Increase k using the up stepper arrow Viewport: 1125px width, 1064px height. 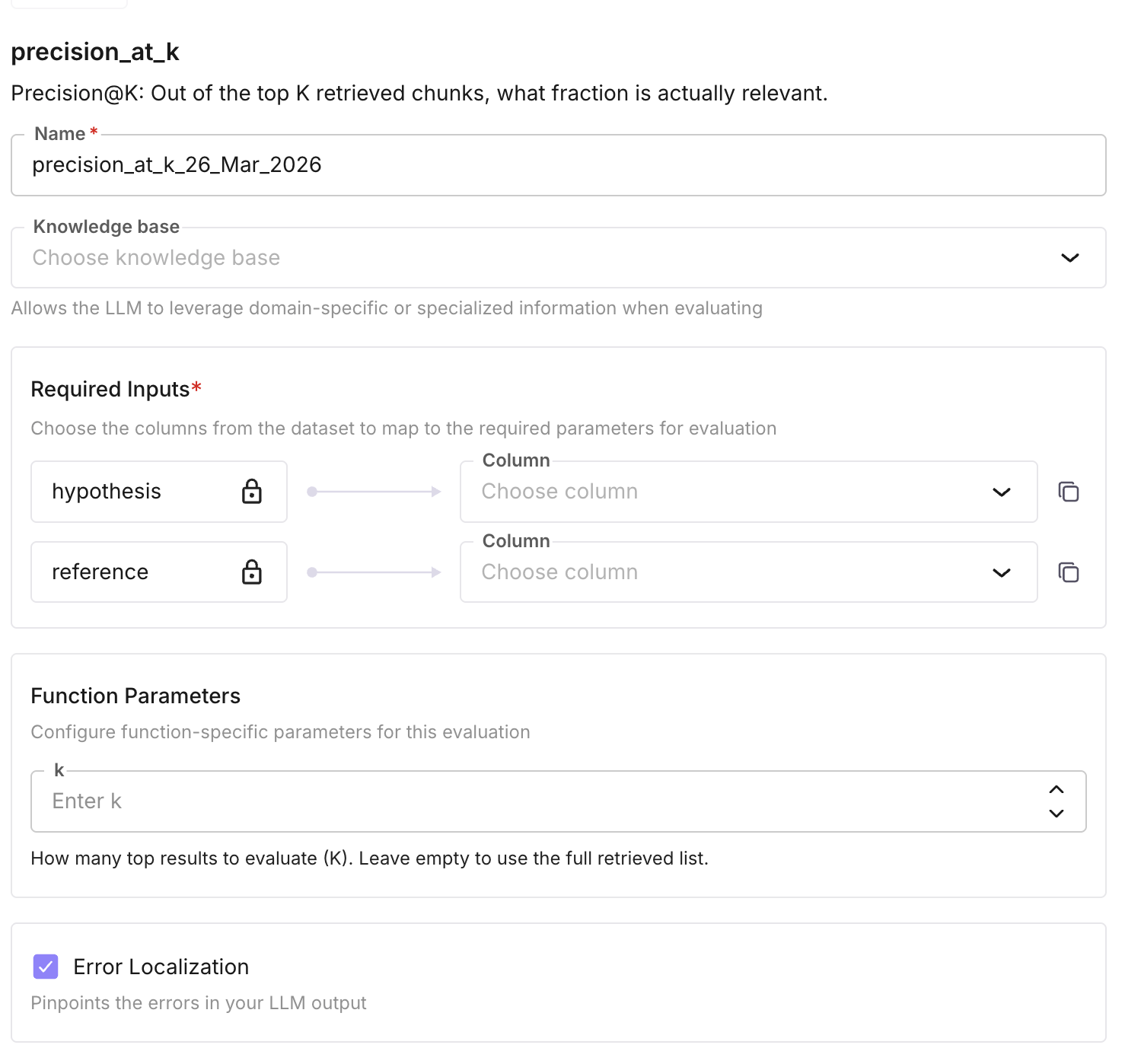point(1056,790)
